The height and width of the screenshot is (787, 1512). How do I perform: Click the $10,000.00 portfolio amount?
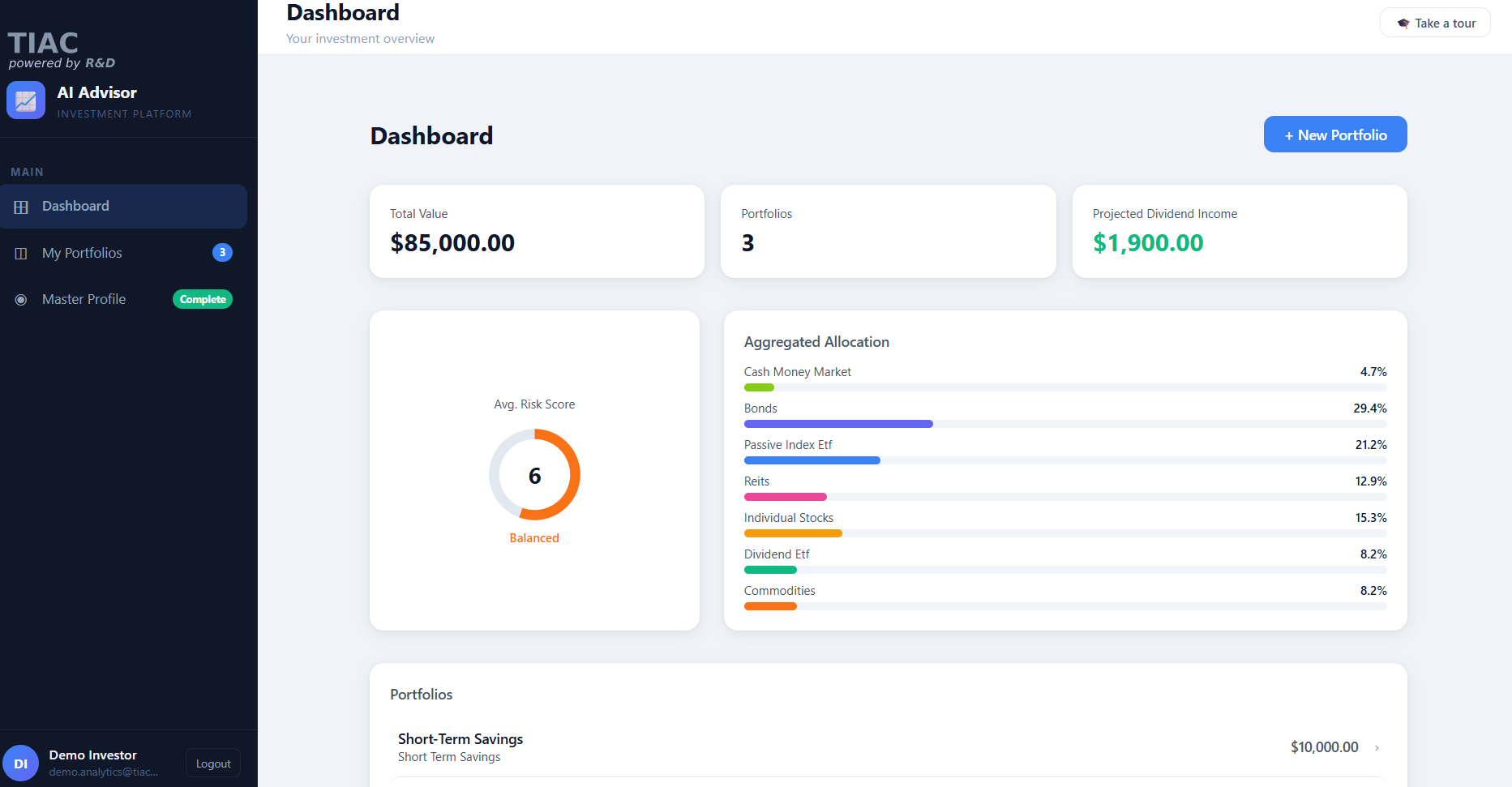(1325, 747)
